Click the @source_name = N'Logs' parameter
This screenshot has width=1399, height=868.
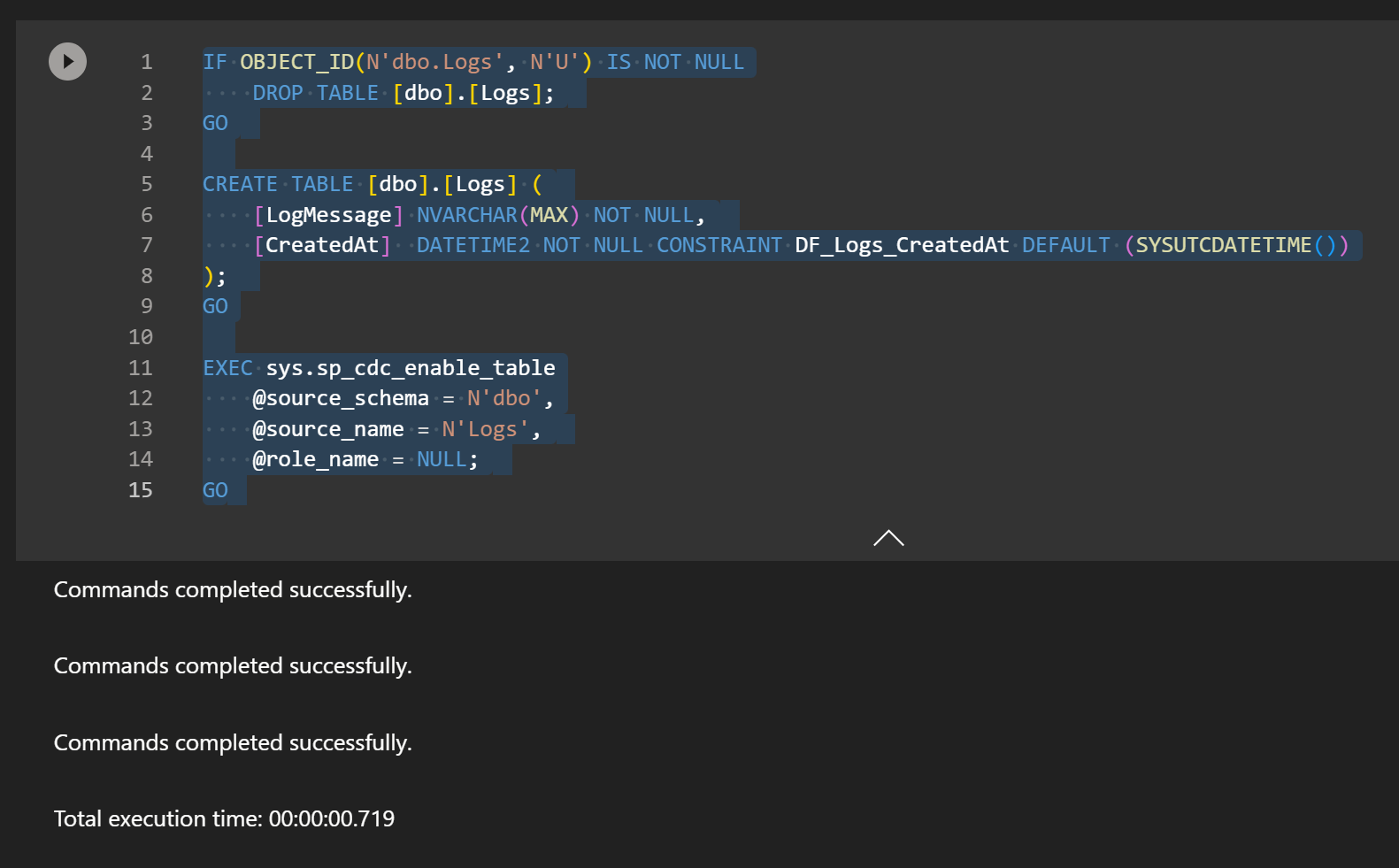(396, 429)
